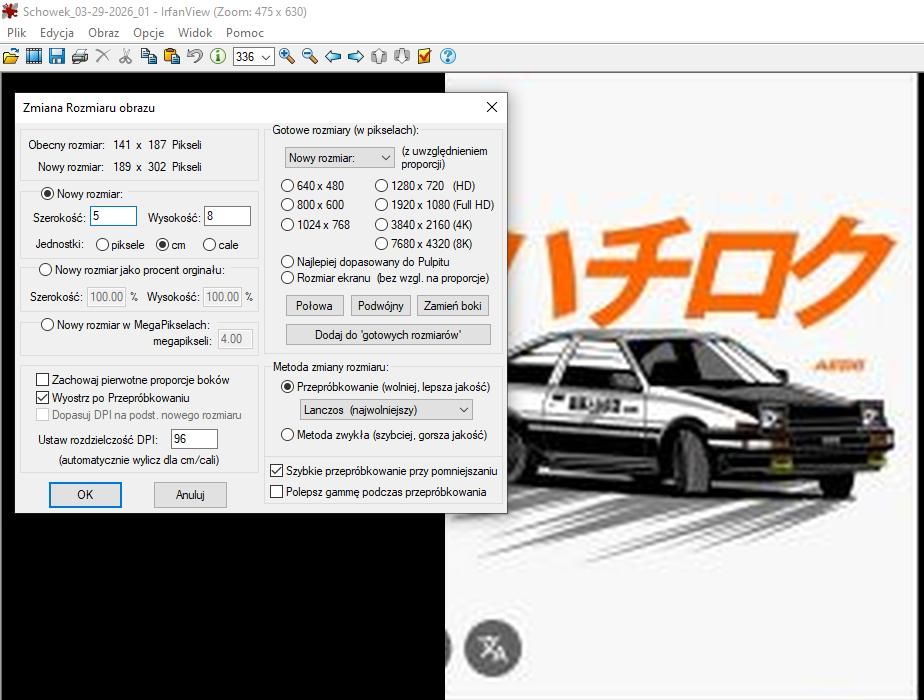Click the Zamień boki button

point(453,306)
